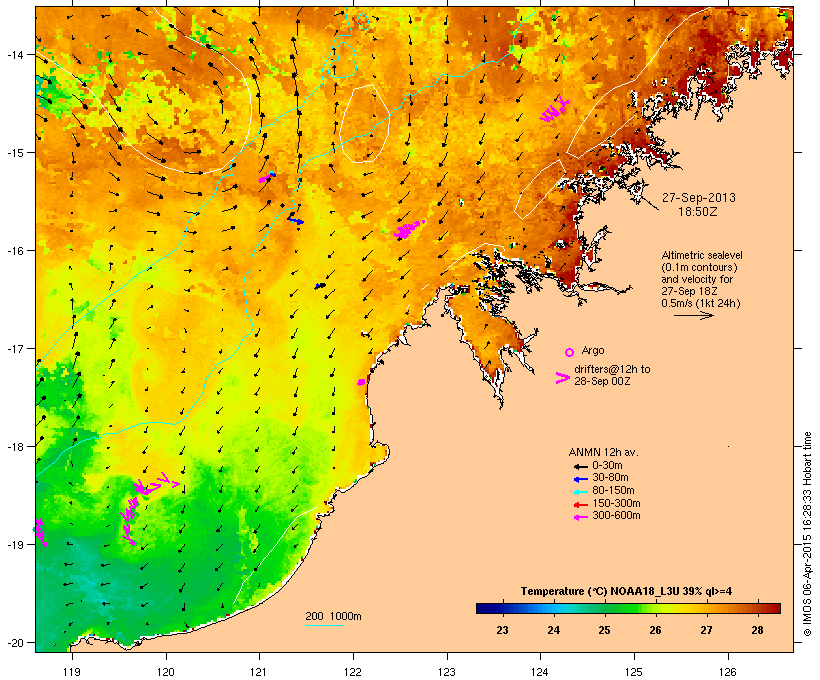820x680 pixels.
Task: Click the drifters@12h to label
Action: pos(612,369)
